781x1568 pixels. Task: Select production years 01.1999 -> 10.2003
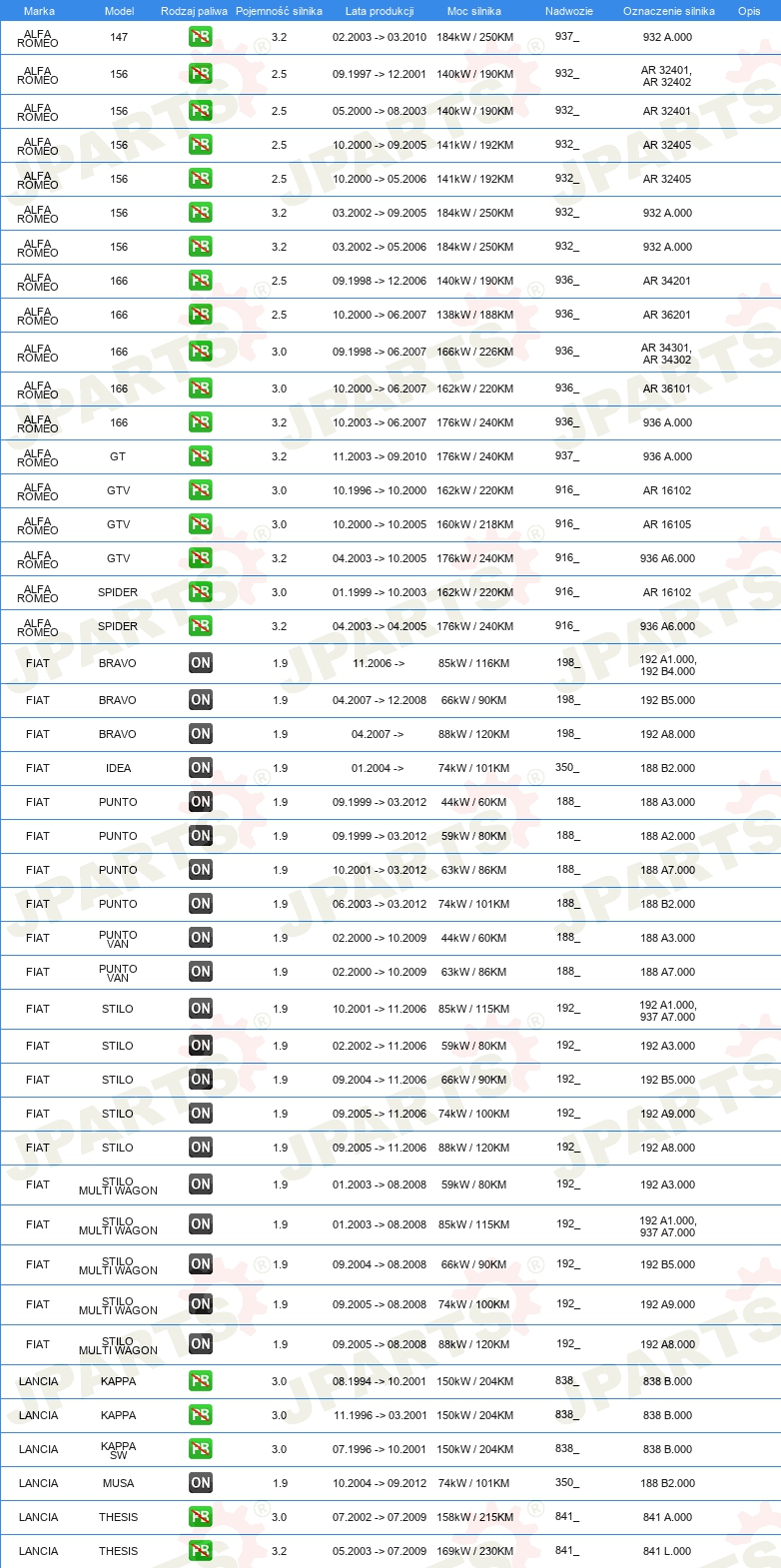coord(380,592)
